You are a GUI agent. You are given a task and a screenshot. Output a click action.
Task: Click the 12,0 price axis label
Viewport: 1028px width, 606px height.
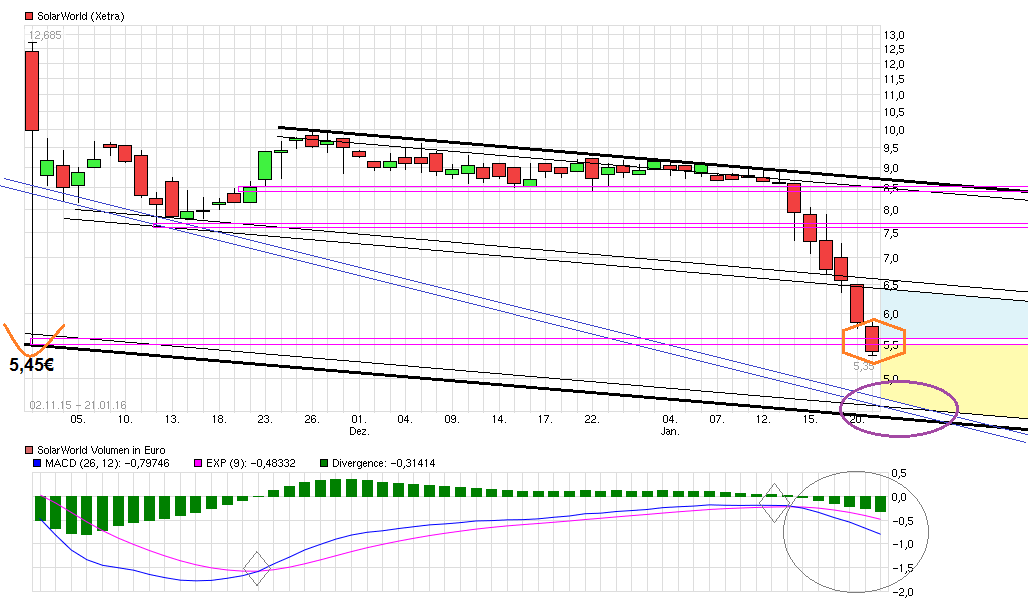pos(894,64)
